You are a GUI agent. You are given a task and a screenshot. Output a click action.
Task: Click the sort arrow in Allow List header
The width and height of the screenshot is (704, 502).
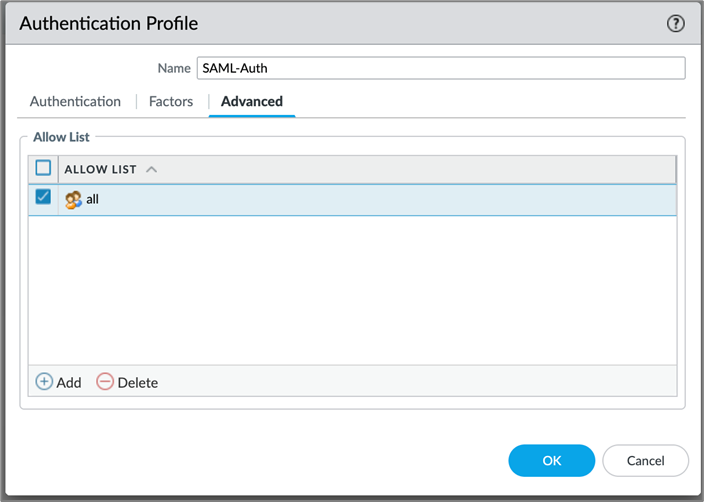[152, 169]
